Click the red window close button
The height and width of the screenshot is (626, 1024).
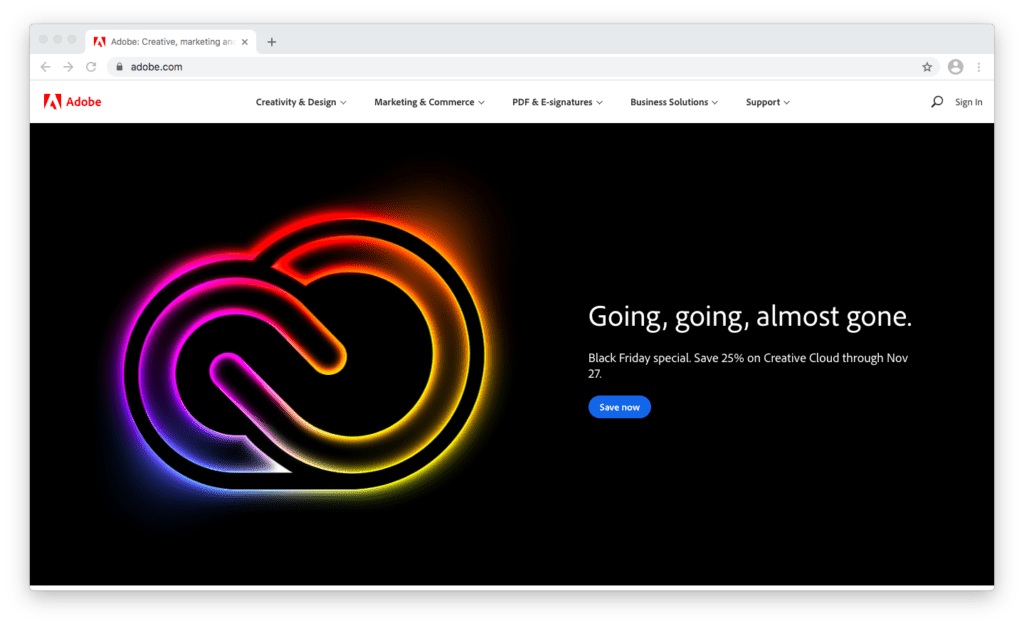tap(43, 40)
